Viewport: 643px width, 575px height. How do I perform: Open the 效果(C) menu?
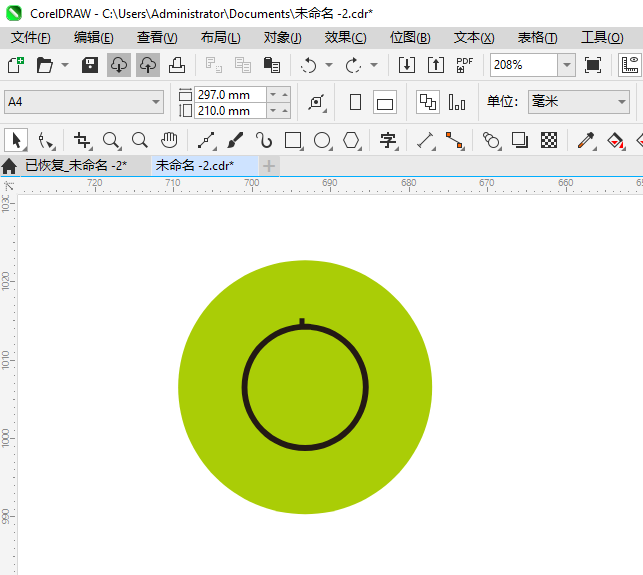click(x=345, y=38)
